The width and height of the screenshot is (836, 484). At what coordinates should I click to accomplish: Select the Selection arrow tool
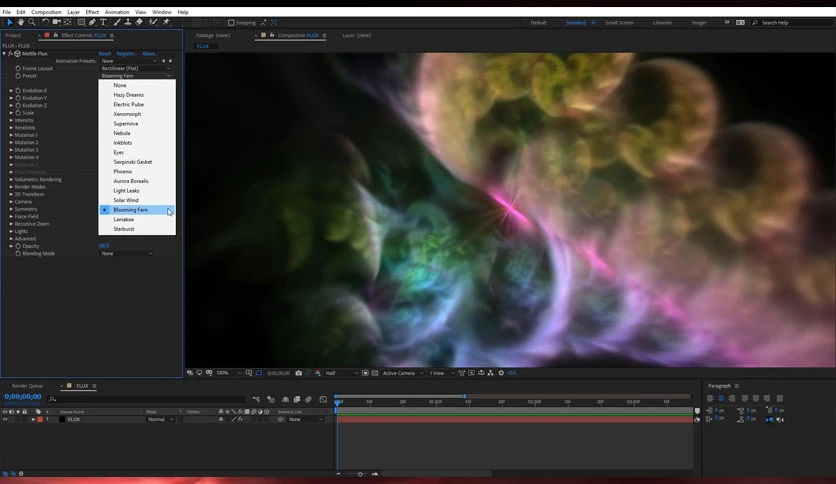(10, 22)
